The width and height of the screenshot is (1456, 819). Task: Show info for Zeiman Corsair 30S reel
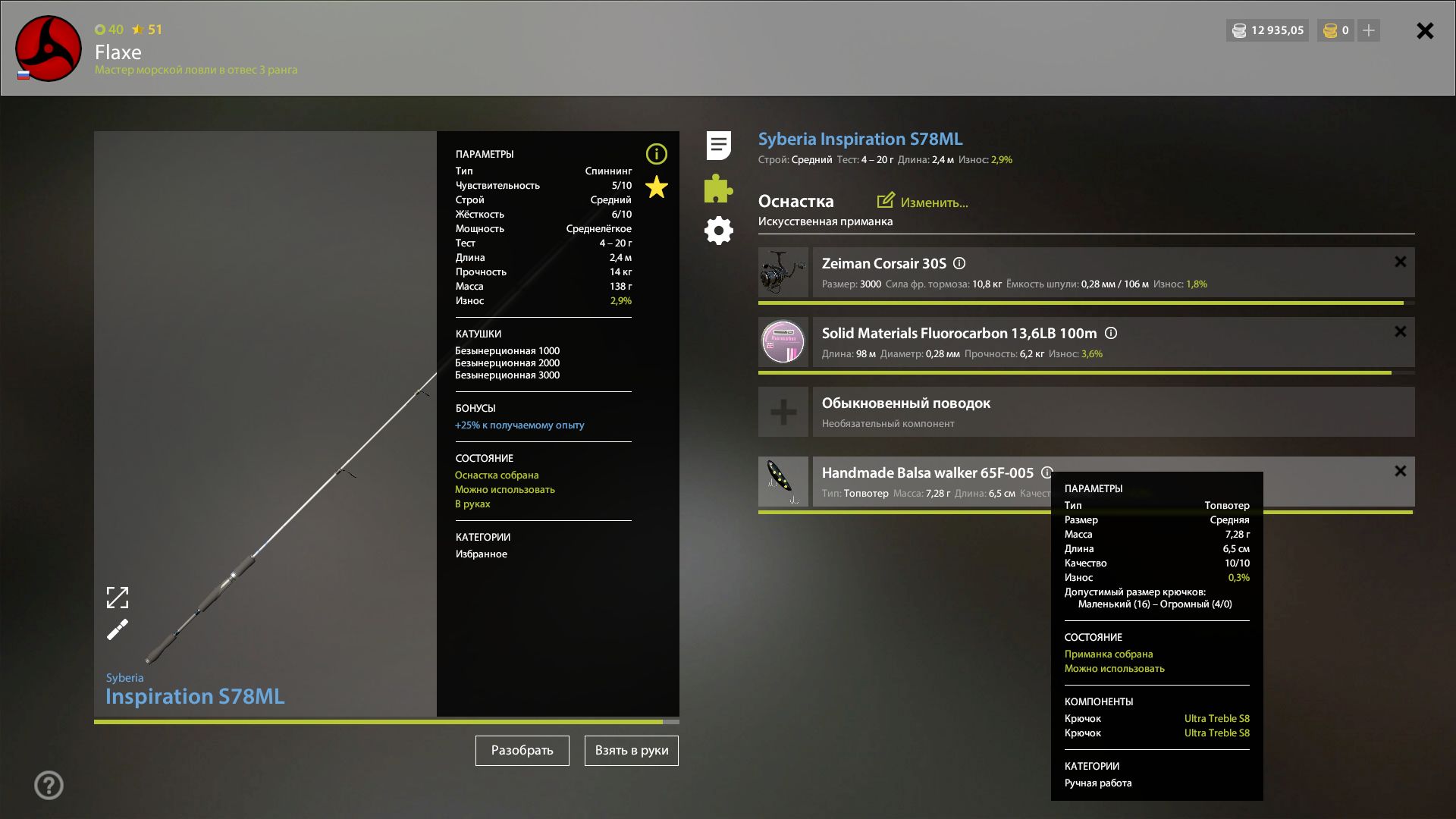tap(959, 264)
